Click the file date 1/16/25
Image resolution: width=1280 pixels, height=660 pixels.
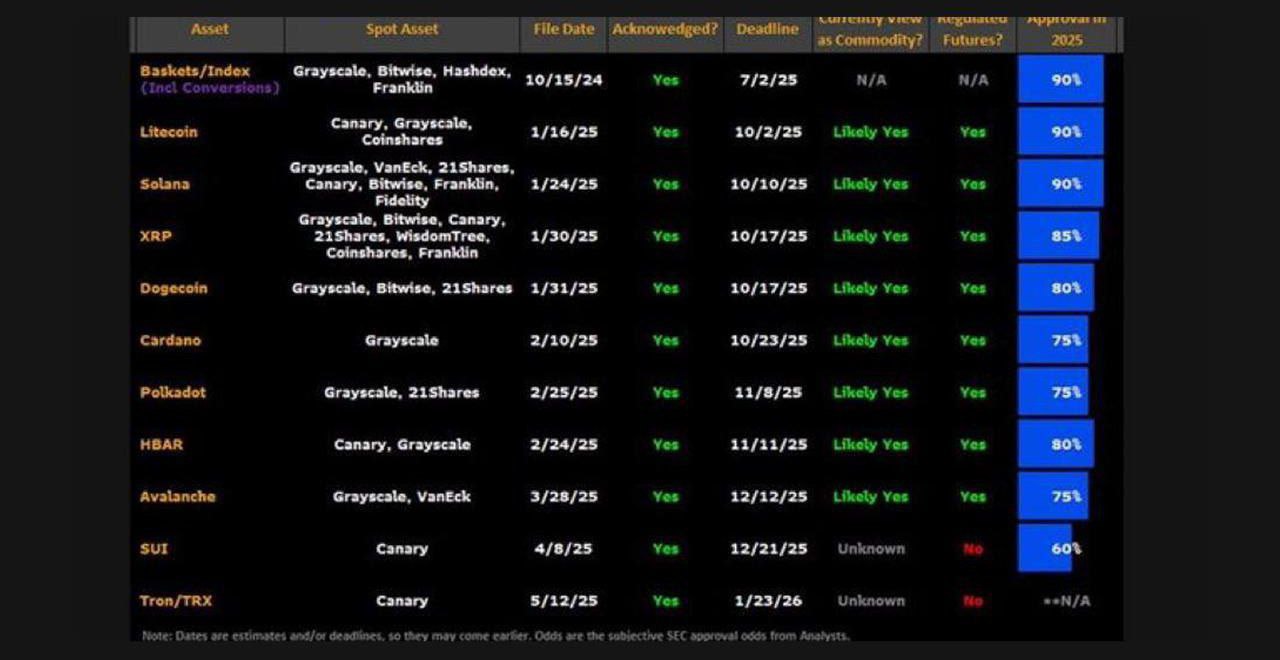[x=564, y=132]
